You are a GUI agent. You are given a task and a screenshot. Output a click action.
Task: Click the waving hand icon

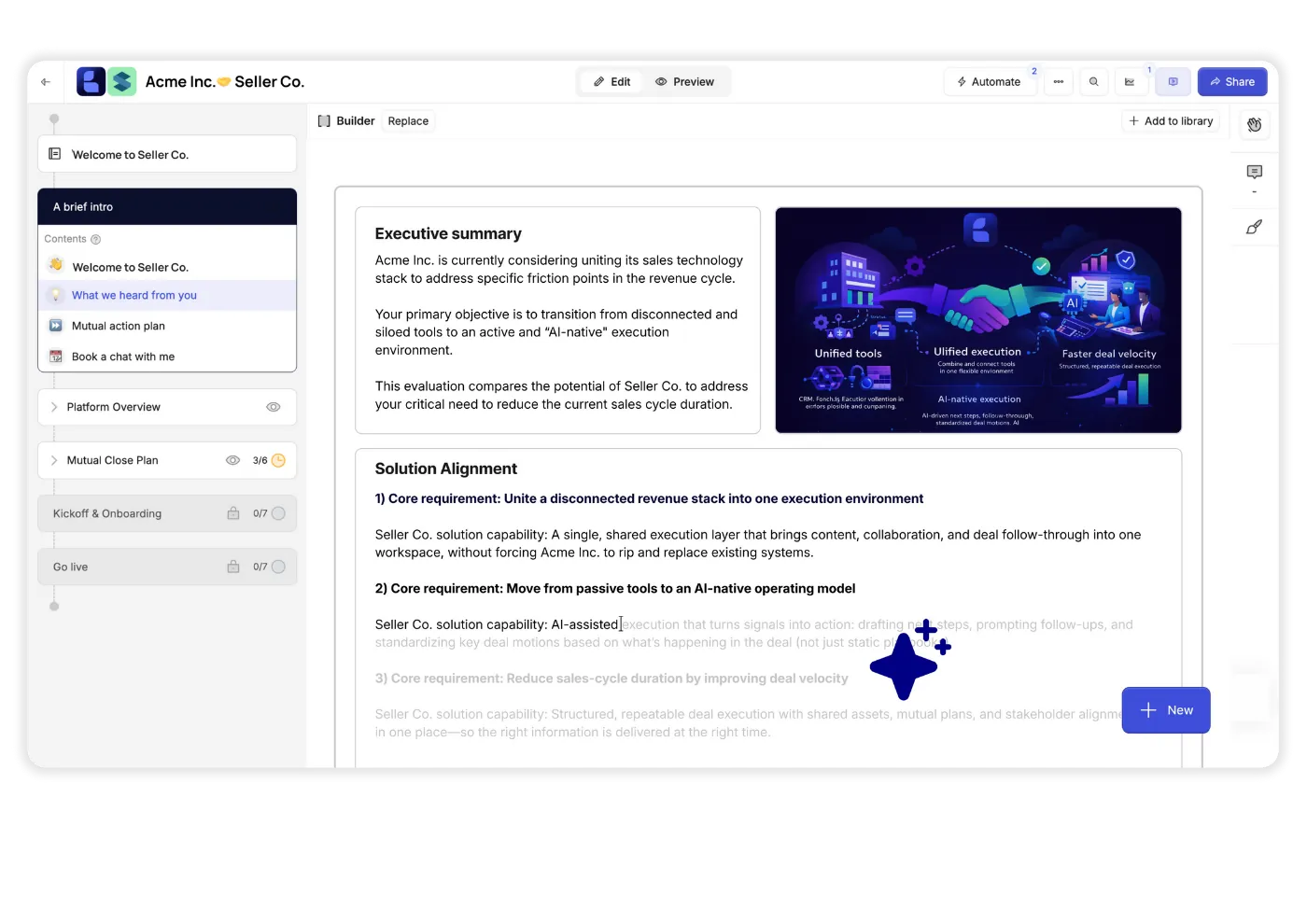tap(1255, 124)
